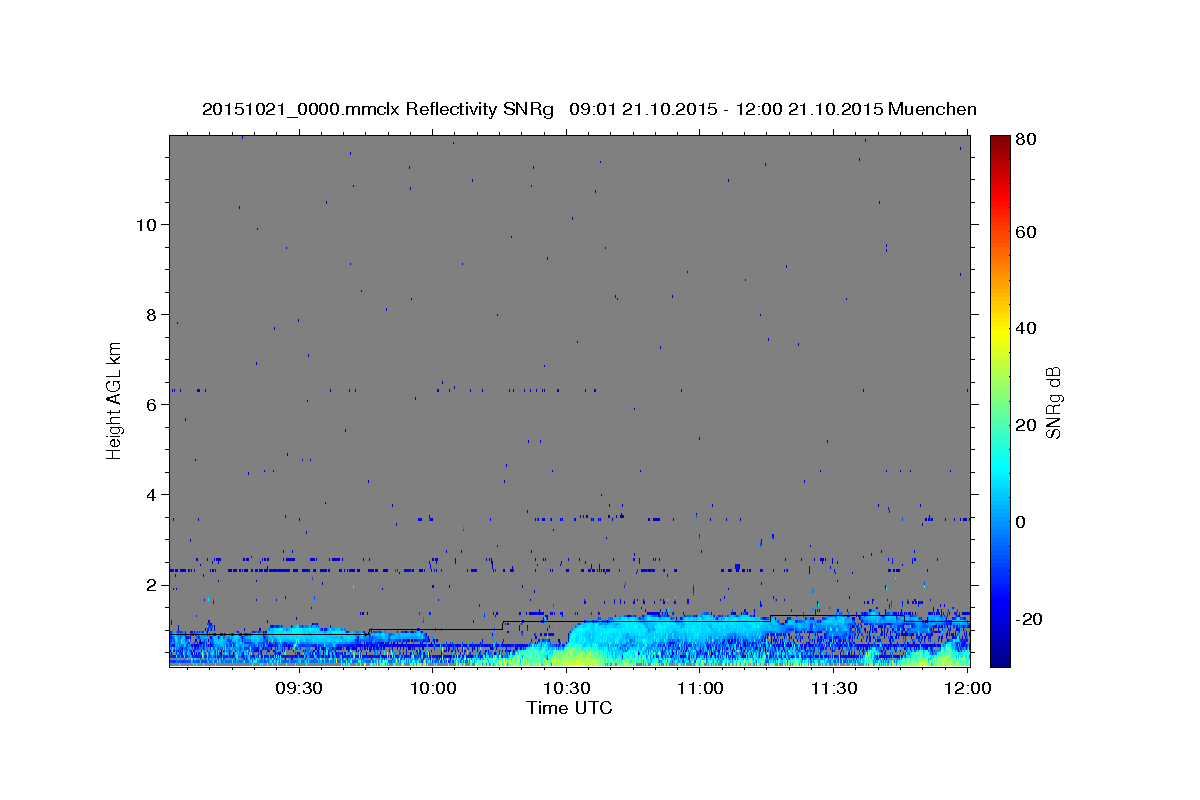The height and width of the screenshot is (800, 1200).
Task: Click the height tick label '4'
Action: point(152,495)
